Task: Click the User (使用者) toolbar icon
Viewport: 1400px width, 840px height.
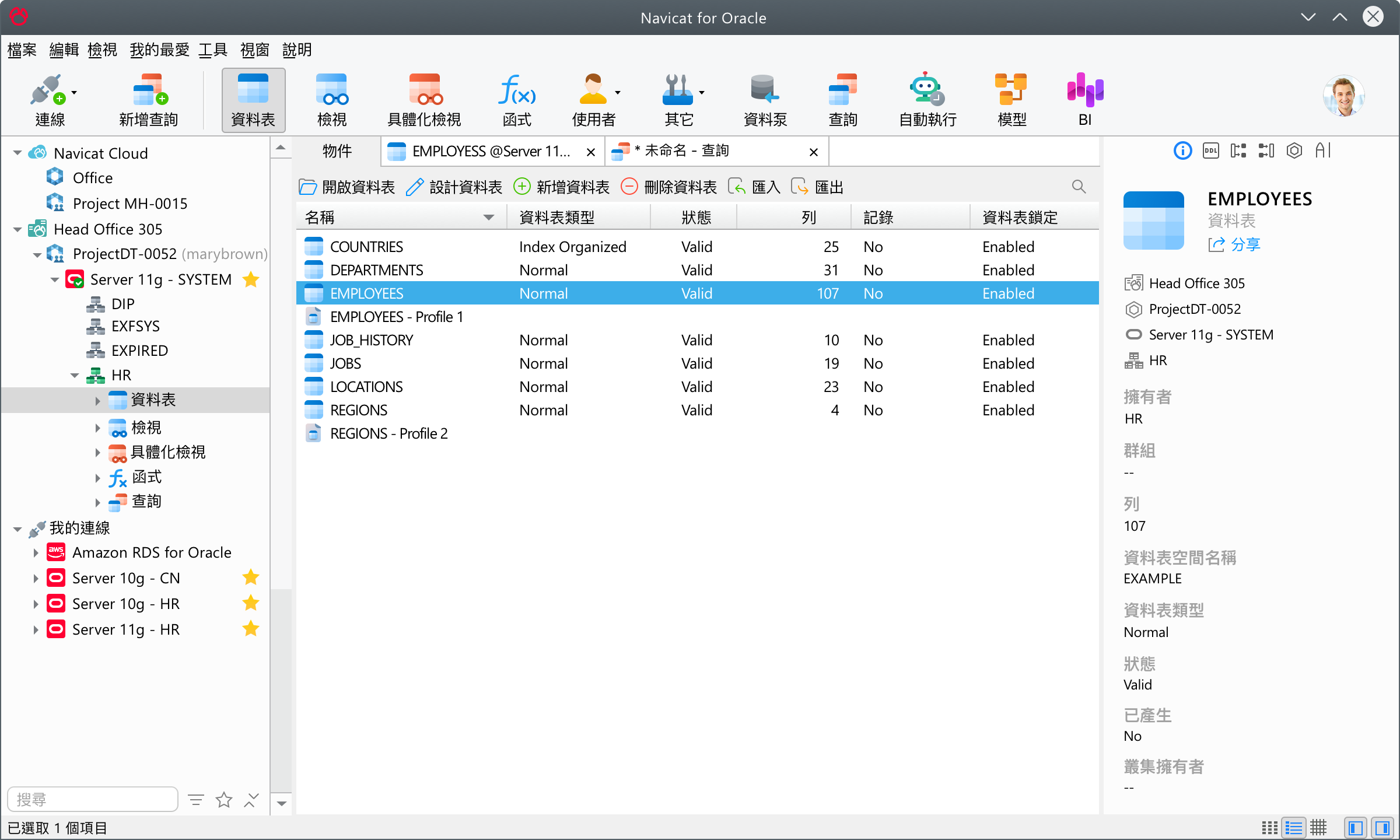Action: coord(593,100)
